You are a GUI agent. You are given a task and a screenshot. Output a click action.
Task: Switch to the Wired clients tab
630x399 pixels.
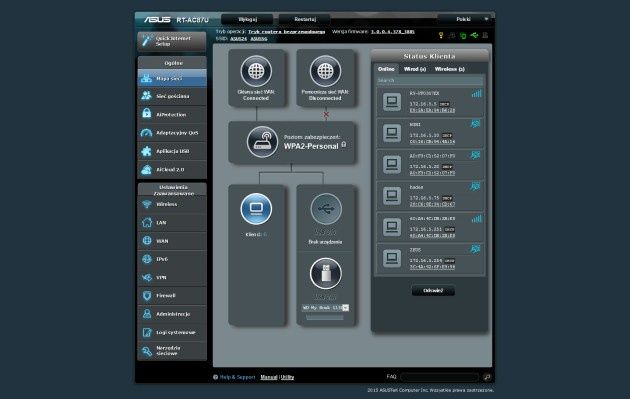(415, 69)
